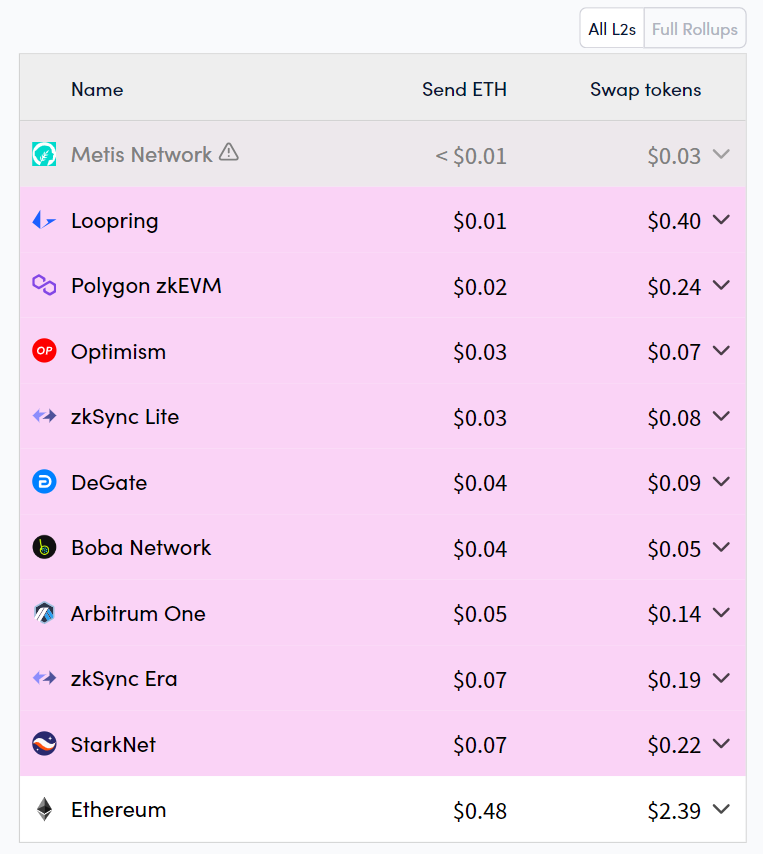Switch to the All L2s filter
763x854 pixels.
612,29
